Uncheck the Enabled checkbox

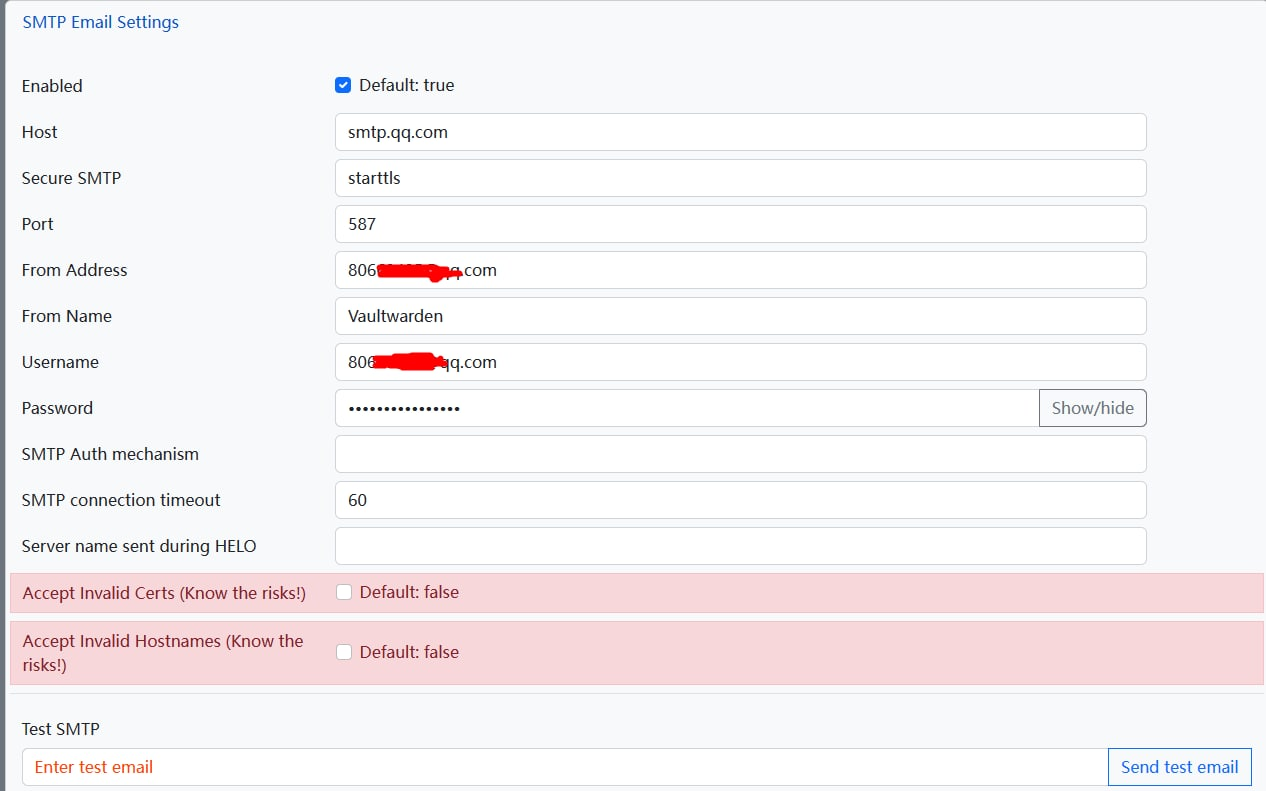[x=343, y=86]
